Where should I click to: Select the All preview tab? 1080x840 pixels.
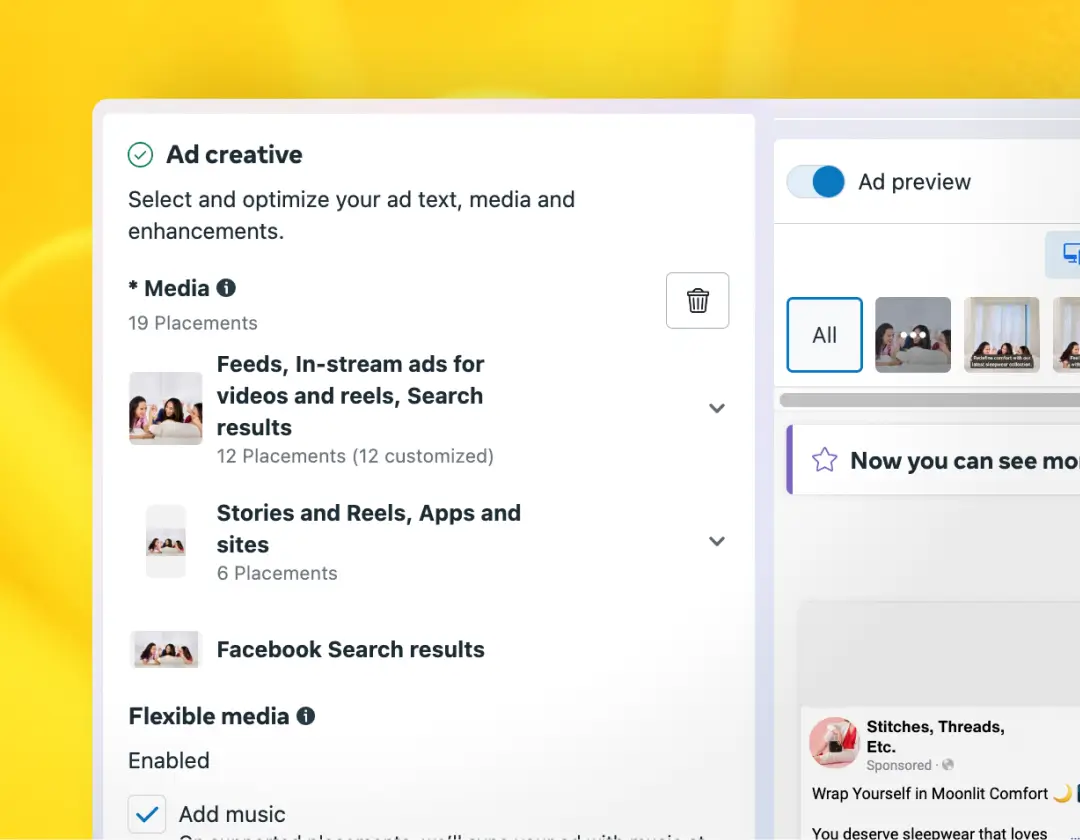click(824, 335)
